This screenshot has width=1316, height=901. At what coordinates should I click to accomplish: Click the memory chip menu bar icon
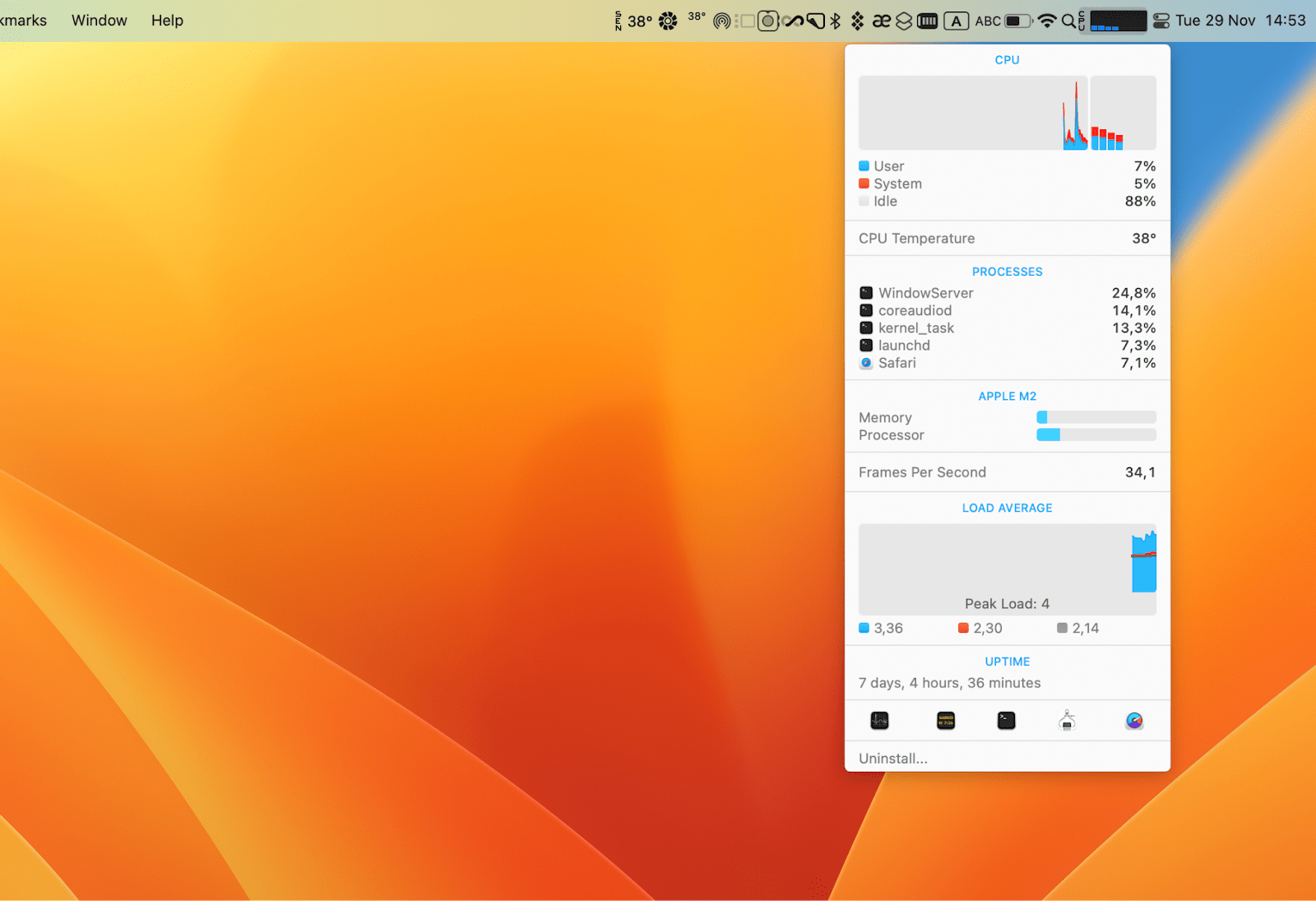pyautogui.click(x=927, y=21)
